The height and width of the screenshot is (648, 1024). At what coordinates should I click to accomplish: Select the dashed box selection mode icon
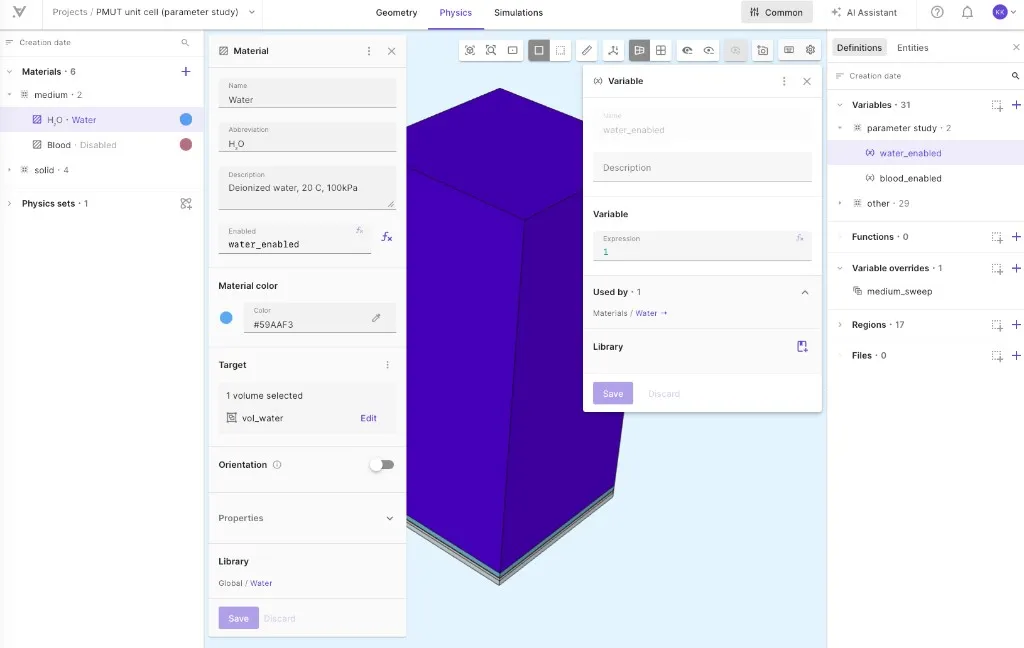click(560, 50)
